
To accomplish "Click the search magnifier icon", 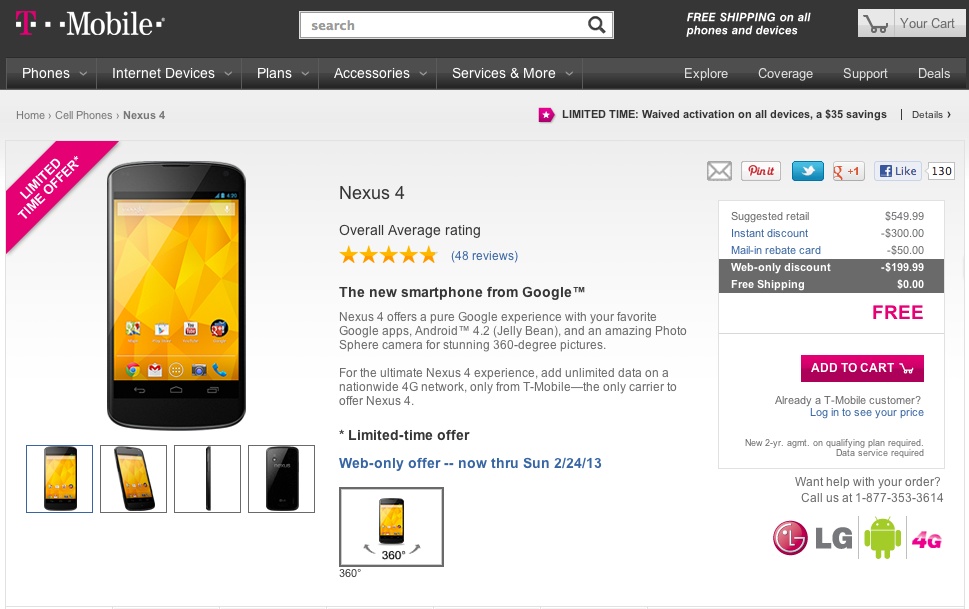I will 596,25.
